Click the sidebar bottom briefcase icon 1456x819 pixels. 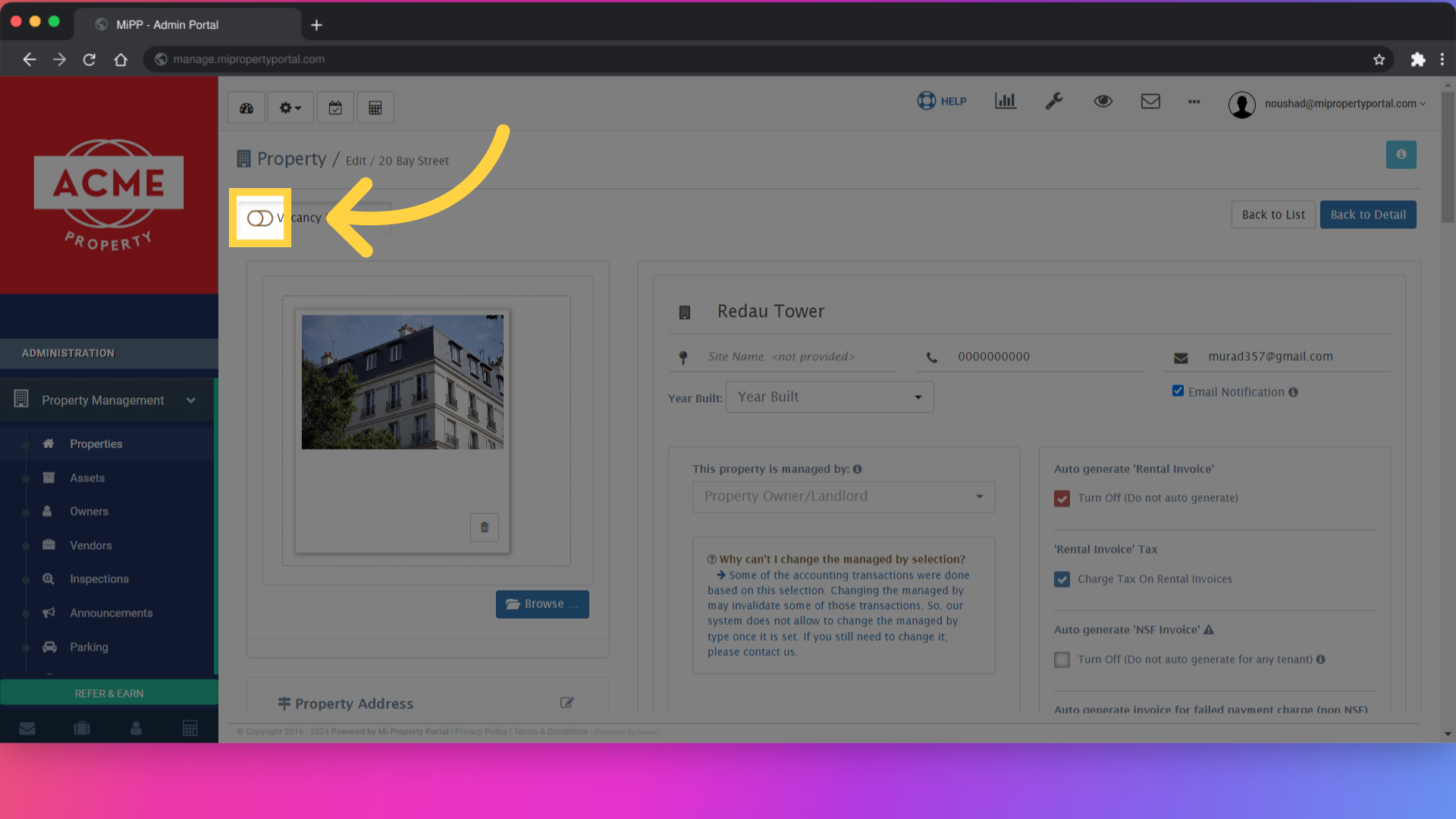[82, 728]
